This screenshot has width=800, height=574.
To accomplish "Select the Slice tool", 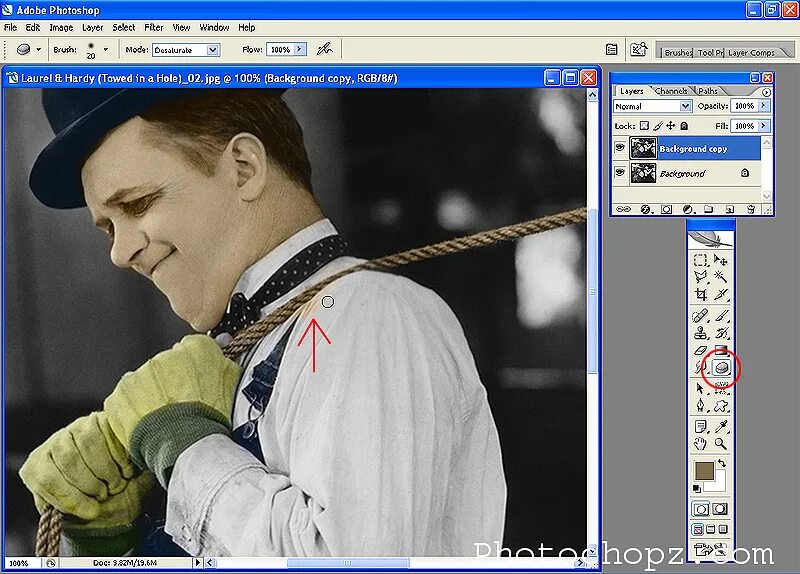I will click(720, 294).
